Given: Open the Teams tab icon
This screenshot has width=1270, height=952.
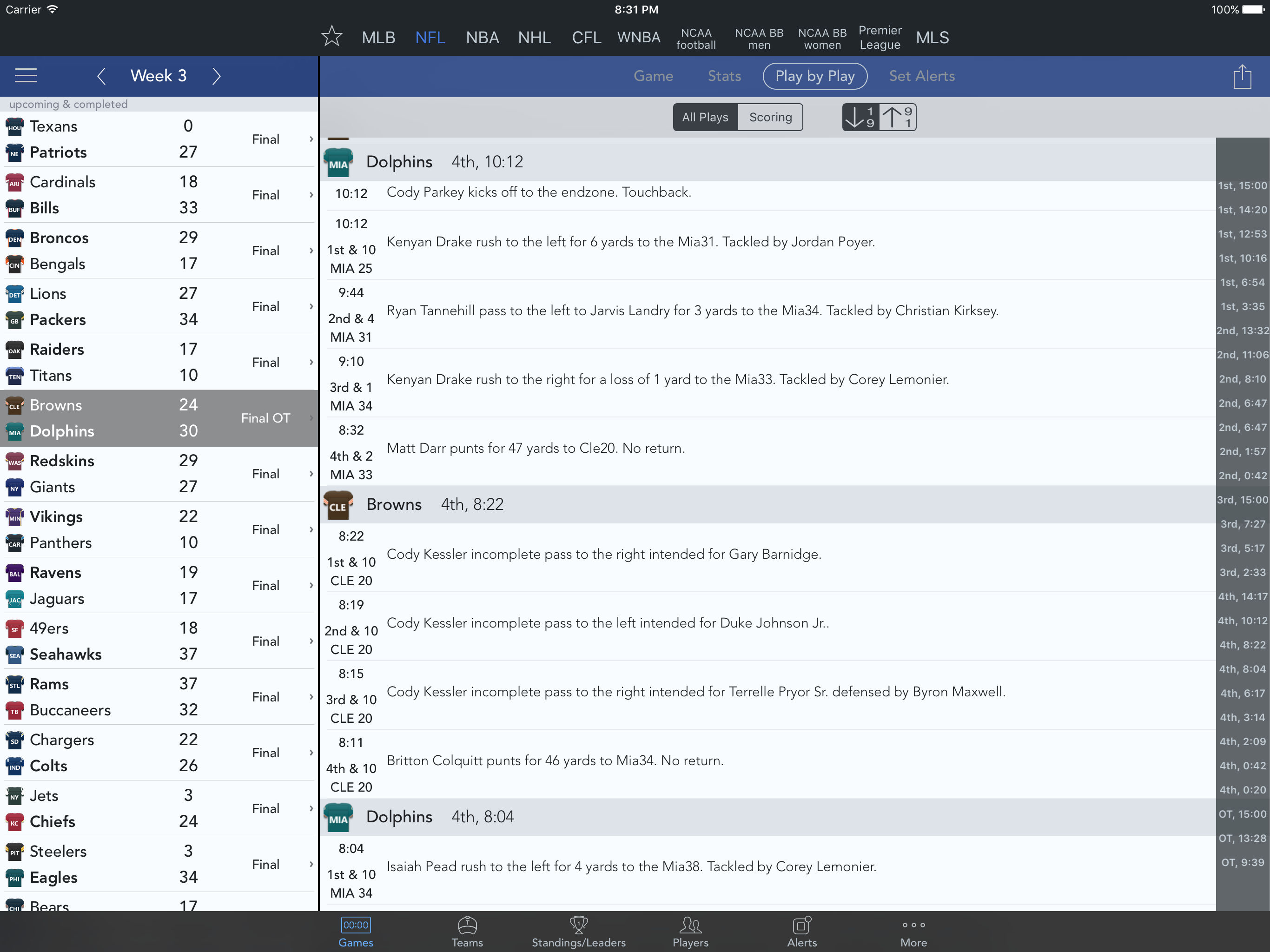Looking at the screenshot, I should tap(467, 925).
